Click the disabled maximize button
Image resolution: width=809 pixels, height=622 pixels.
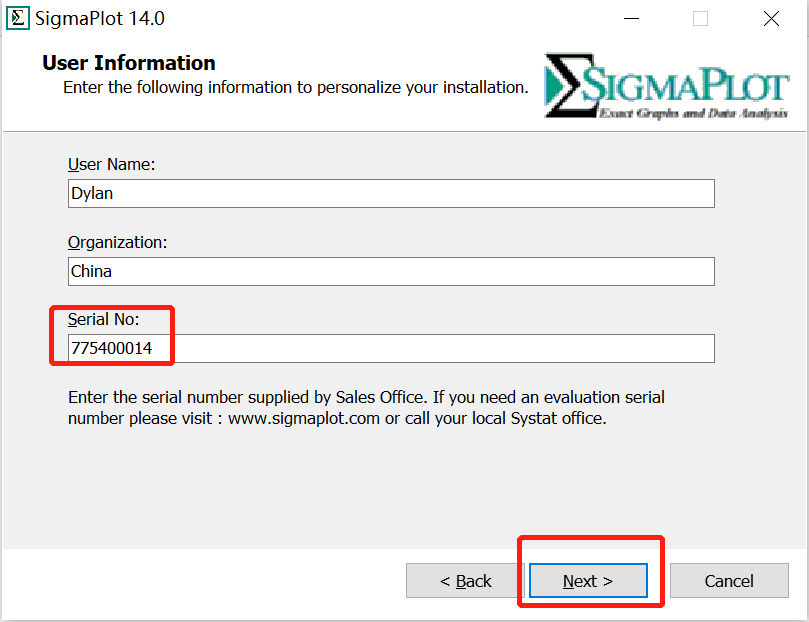pos(700,19)
